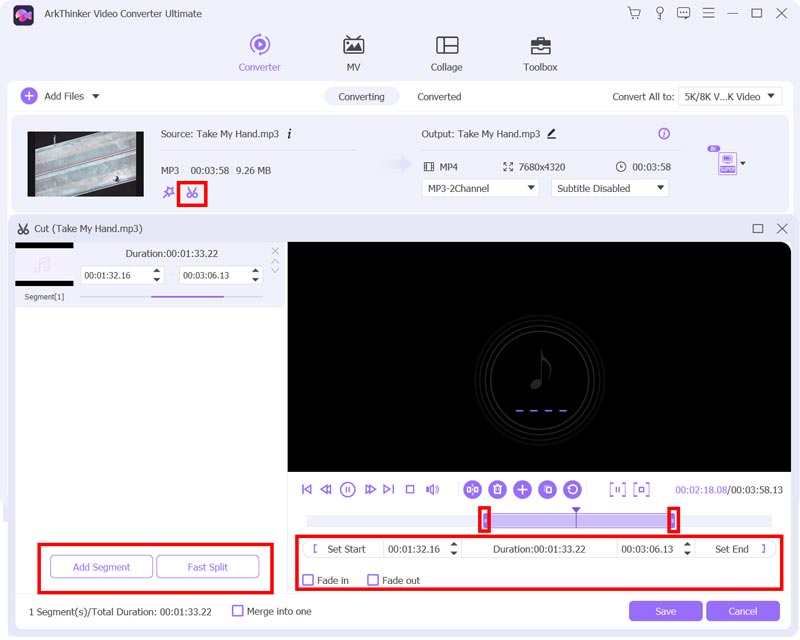This screenshot has width=800, height=640.
Task: Save the cut settings
Action: coord(665,611)
